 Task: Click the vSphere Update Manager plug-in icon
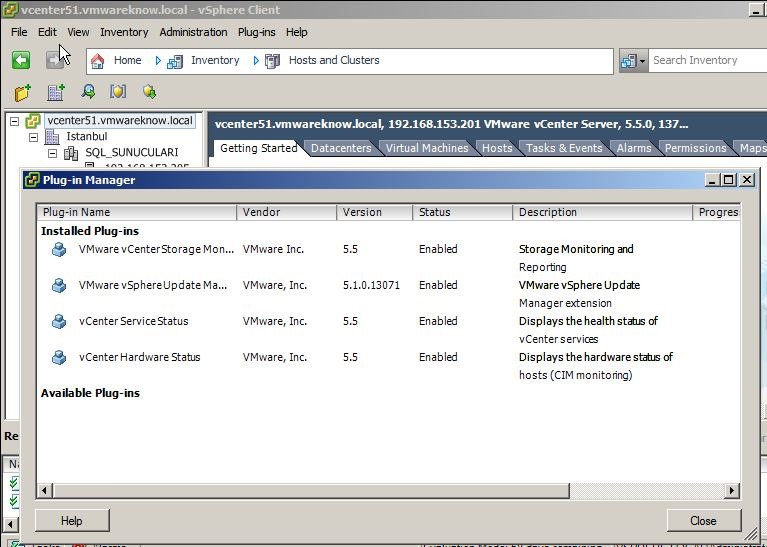[x=59, y=285]
